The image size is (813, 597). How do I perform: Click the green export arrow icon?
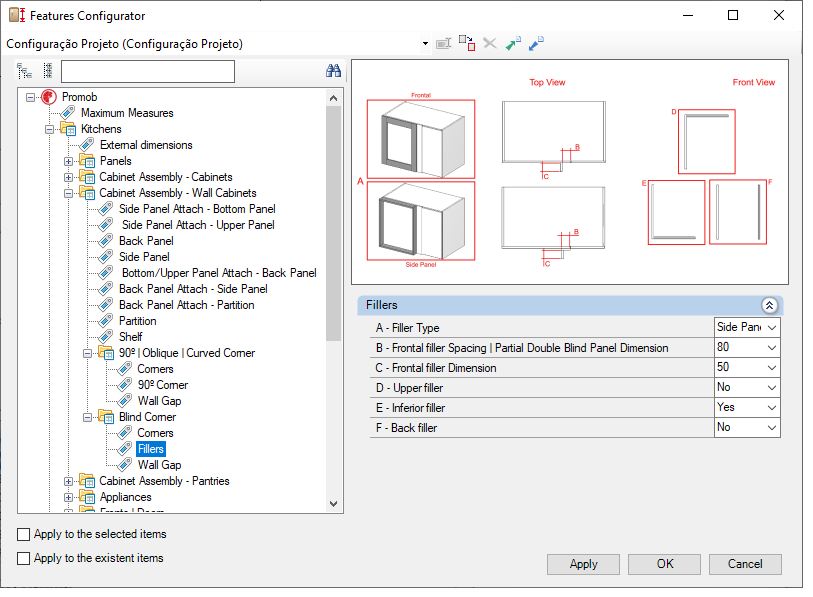513,44
